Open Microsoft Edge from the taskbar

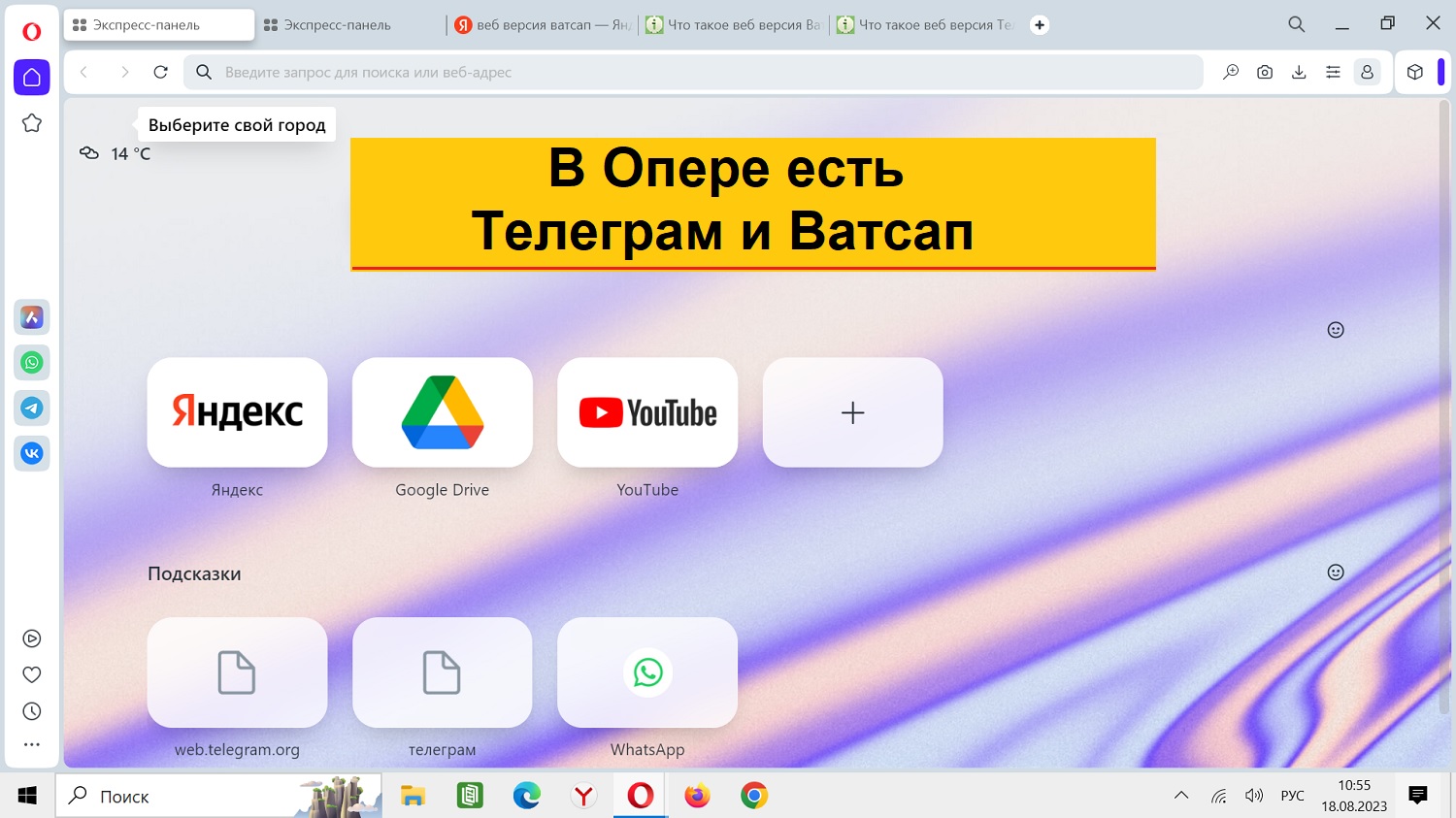tap(527, 796)
